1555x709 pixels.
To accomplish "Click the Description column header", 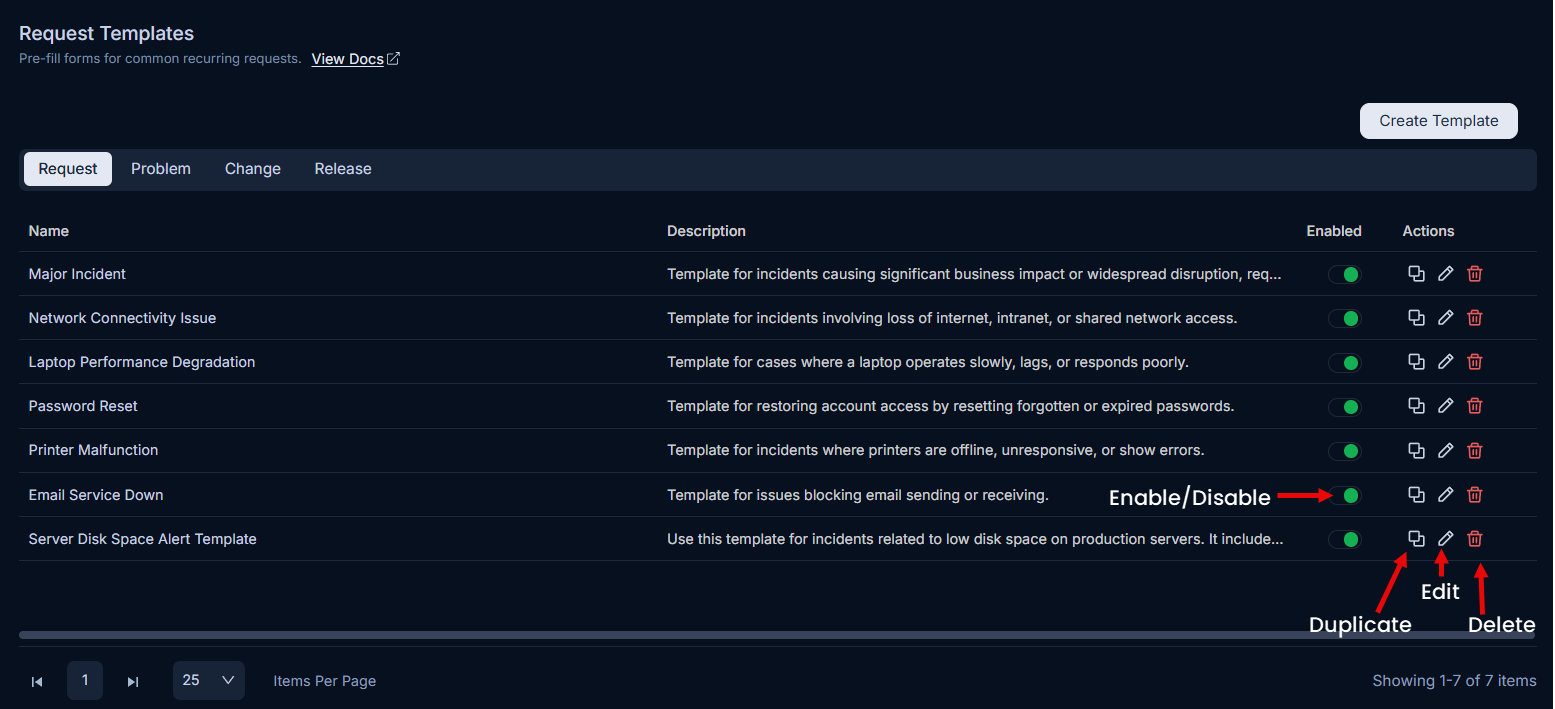I will [707, 231].
